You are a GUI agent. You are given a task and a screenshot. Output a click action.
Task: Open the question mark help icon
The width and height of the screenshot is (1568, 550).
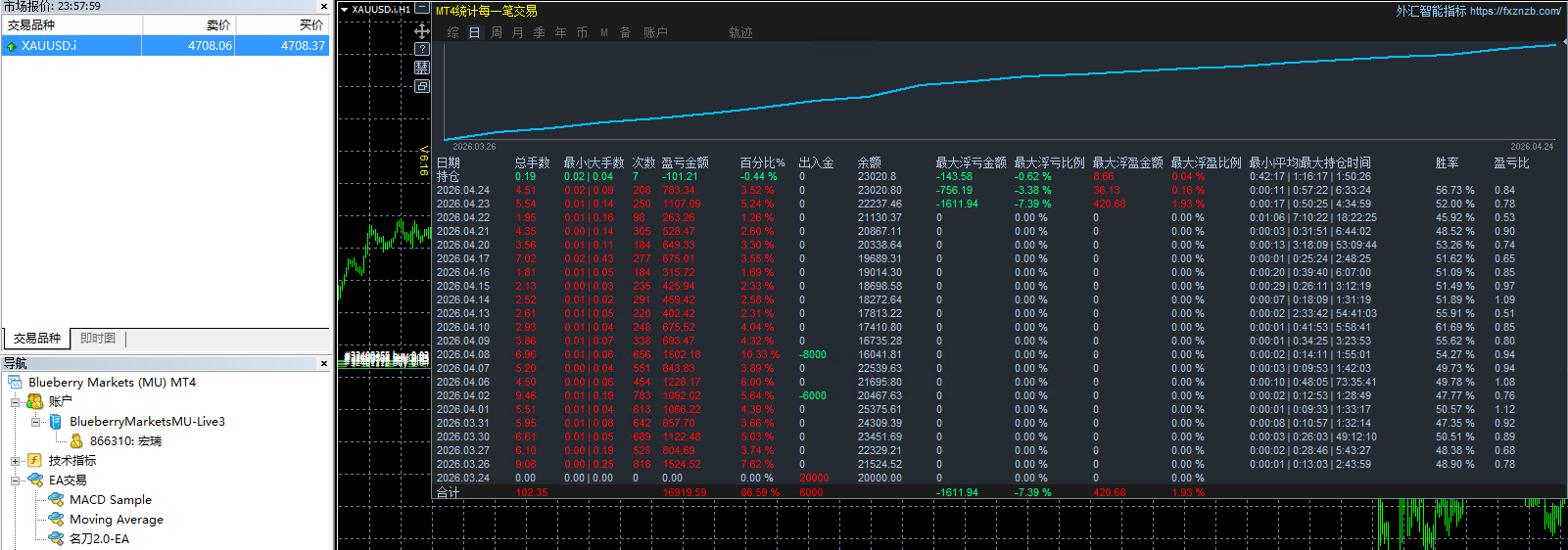(x=422, y=49)
